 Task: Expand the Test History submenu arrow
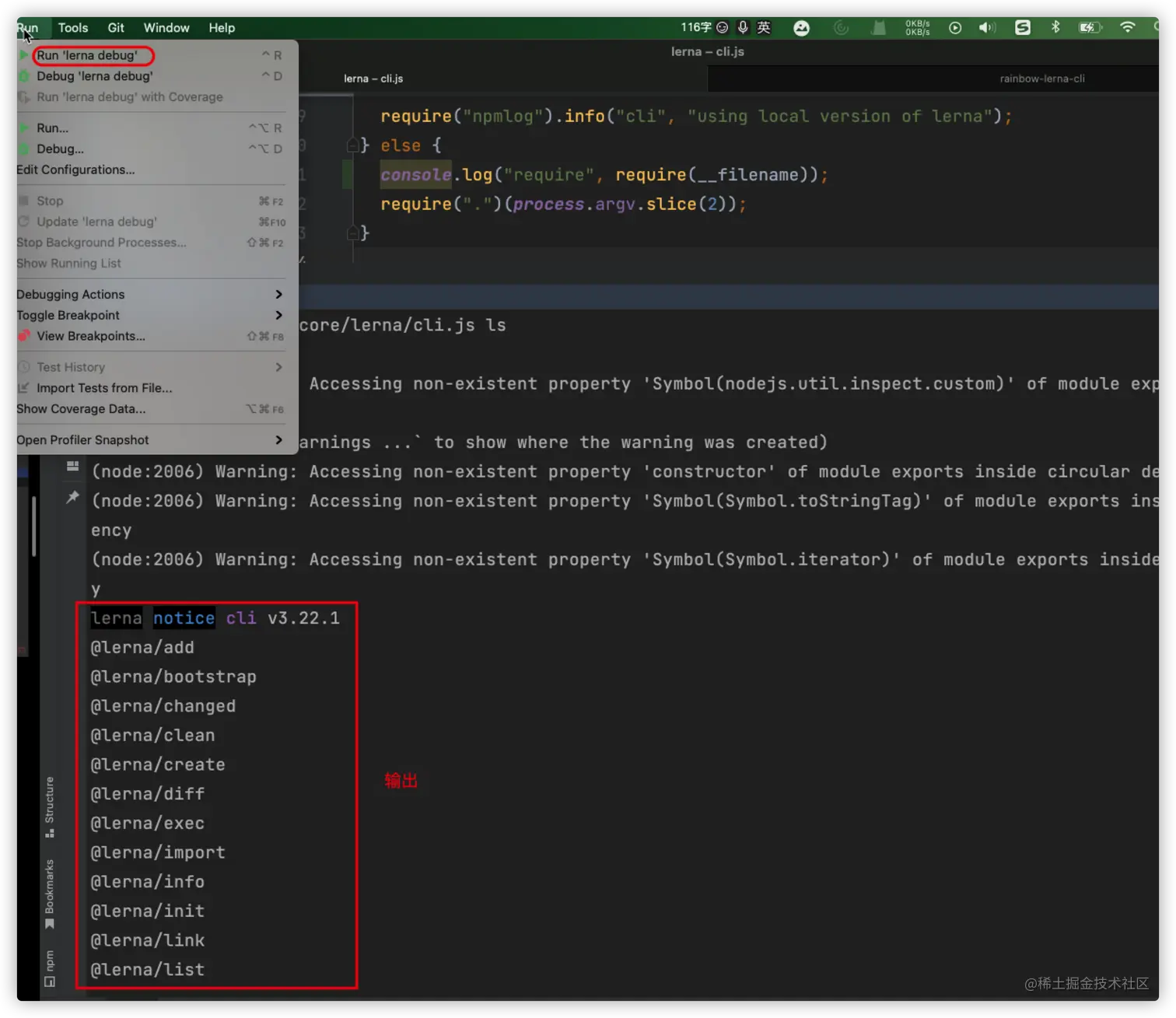click(x=279, y=367)
